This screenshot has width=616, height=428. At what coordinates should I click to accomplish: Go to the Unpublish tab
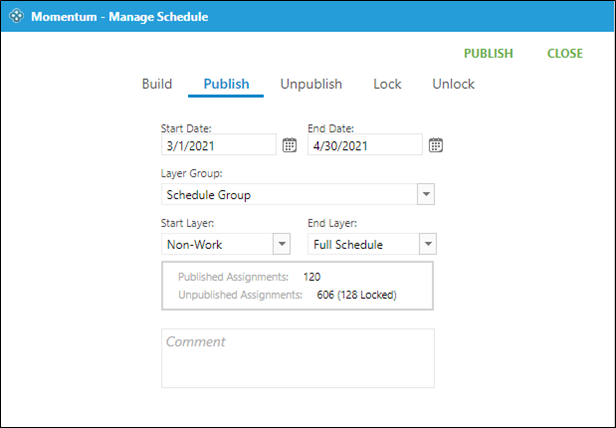(x=311, y=84)
